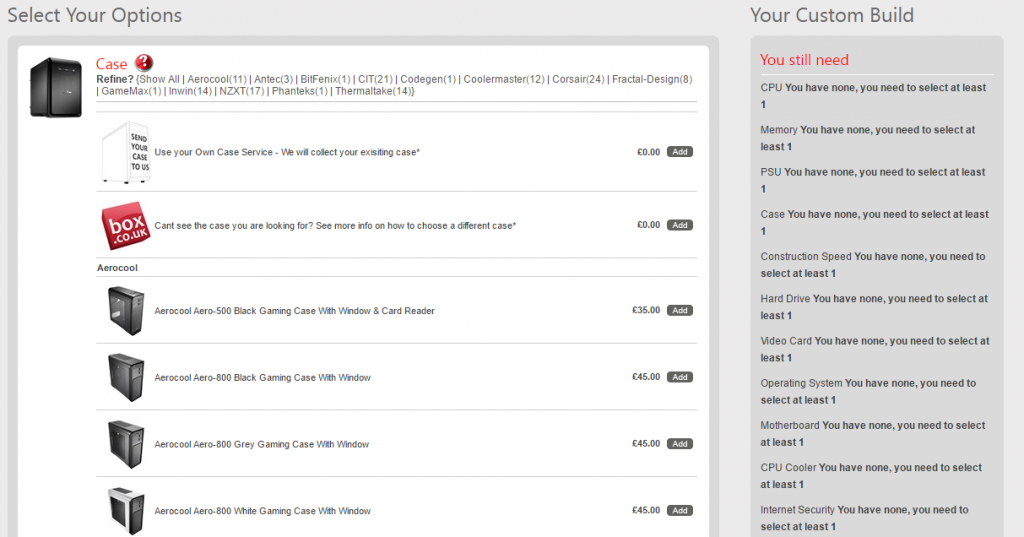Image resolution: width=1024 pixels, height=537 pixels.
Task: Add Aerocool Aero-800 Grey Gaming Case
Action: (680, 444)
